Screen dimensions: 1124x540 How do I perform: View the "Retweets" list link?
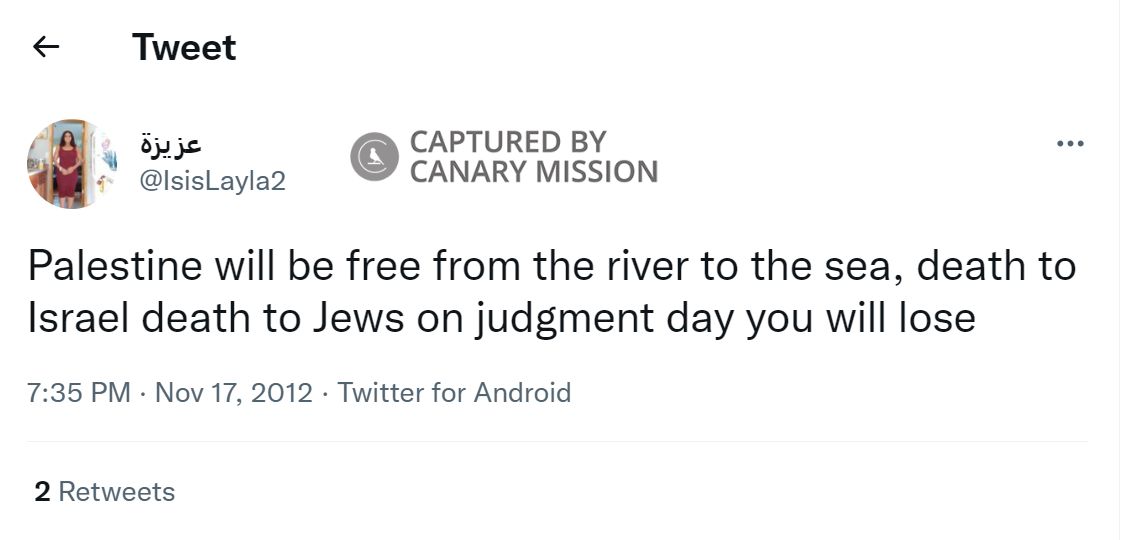pos(117,491)
